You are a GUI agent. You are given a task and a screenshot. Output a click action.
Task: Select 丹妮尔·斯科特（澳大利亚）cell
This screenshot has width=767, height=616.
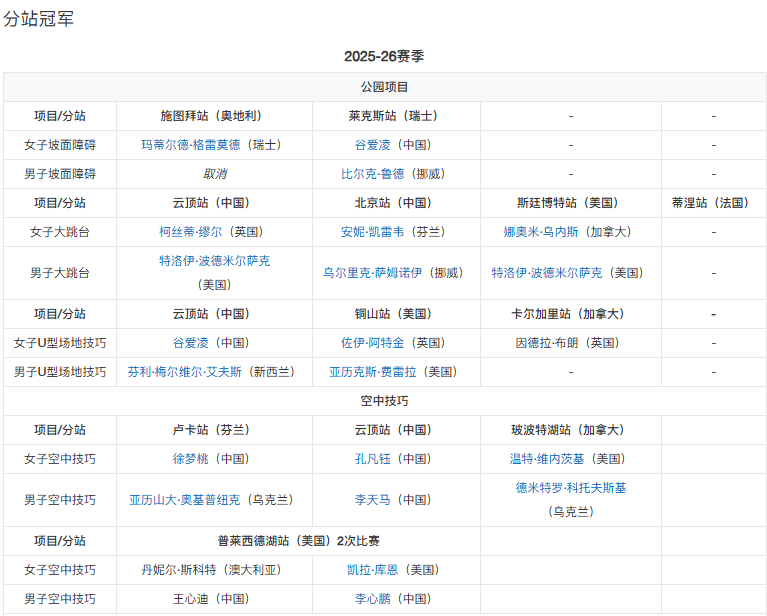click(x=214, y=570)
